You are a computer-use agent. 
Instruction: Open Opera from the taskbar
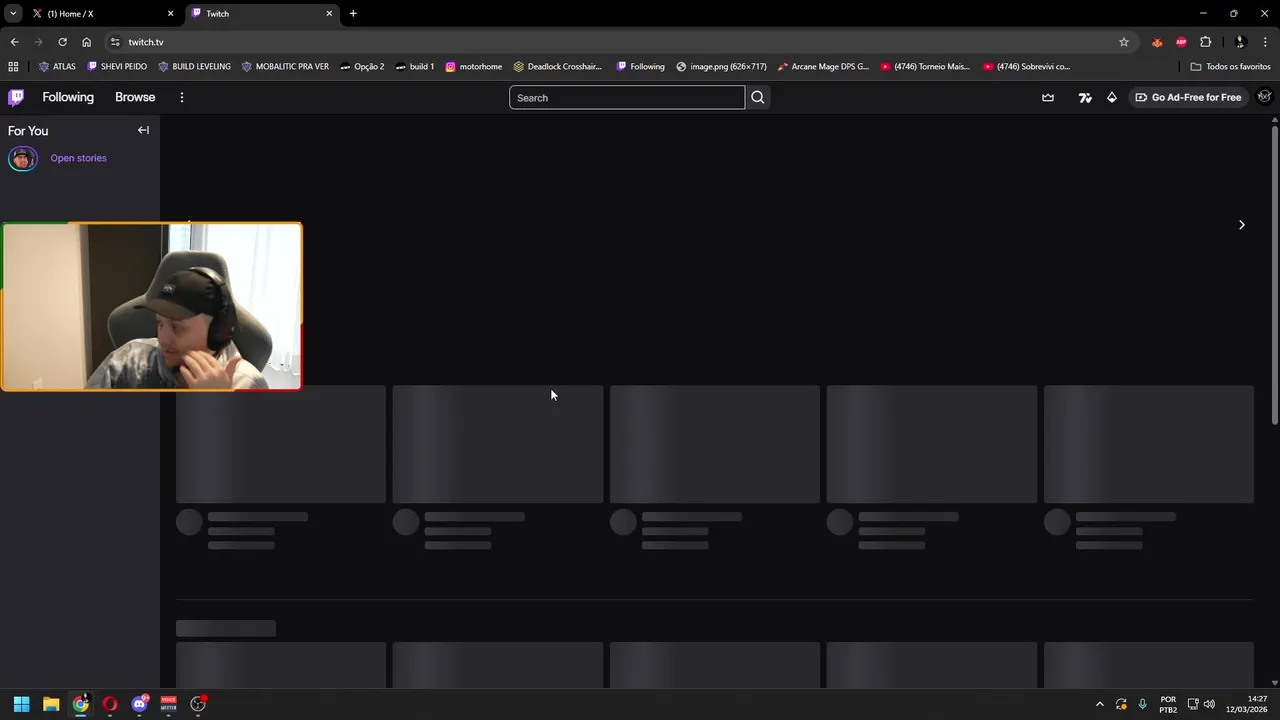[x=110, y=704]
